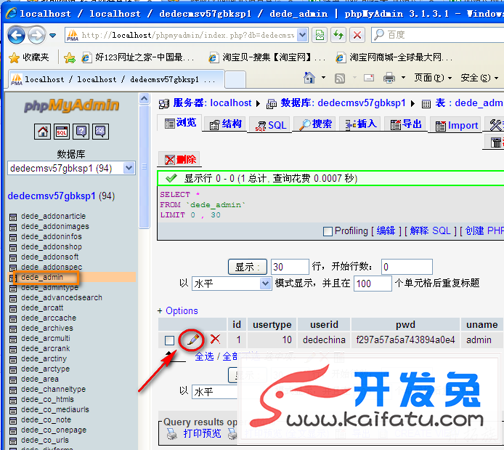Click the red 删除 tab
Viewport: 504px width, 450px height.
click(x=179, y=159)
